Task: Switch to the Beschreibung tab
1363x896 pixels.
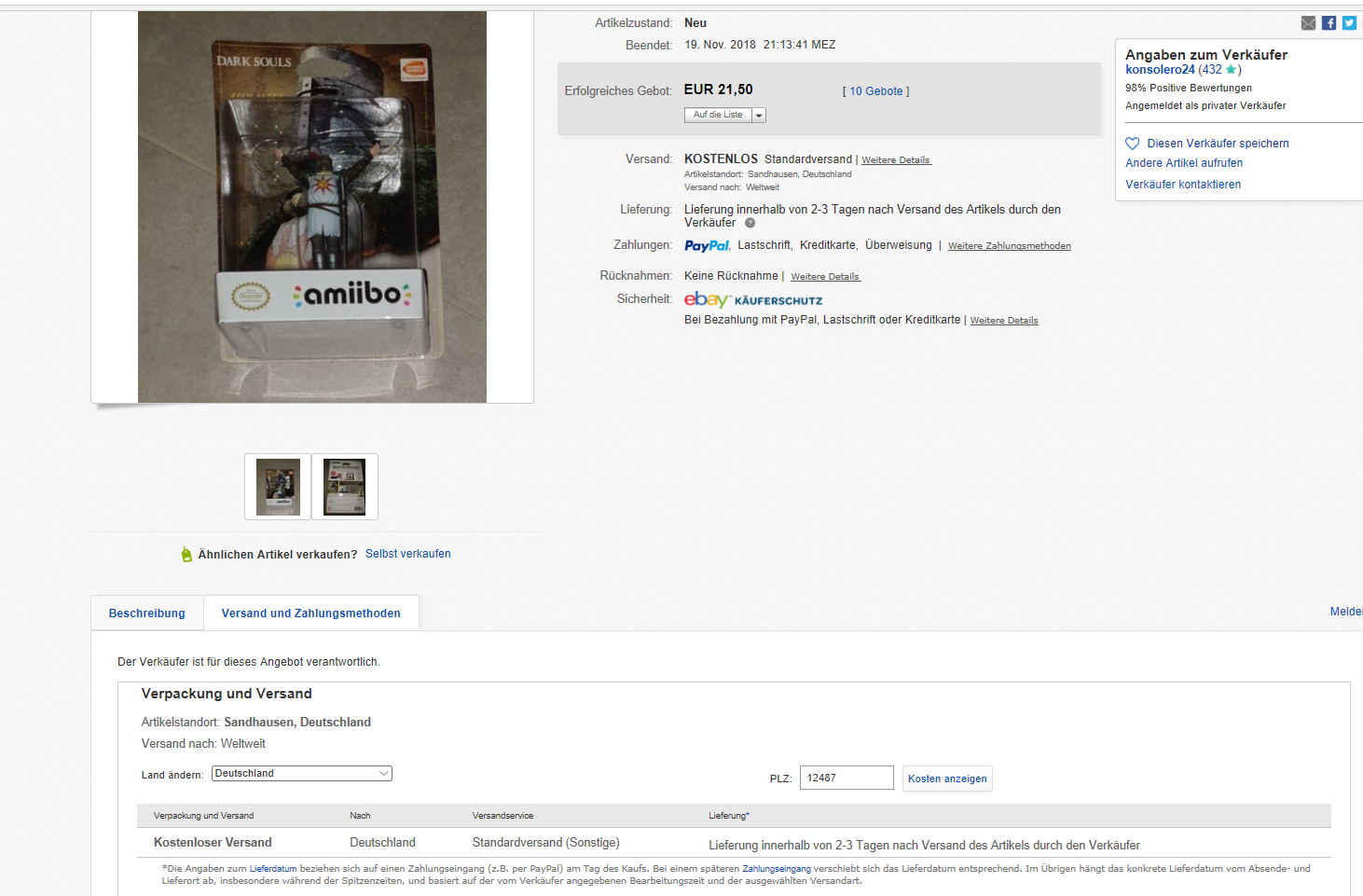Action: pos(147,613)
